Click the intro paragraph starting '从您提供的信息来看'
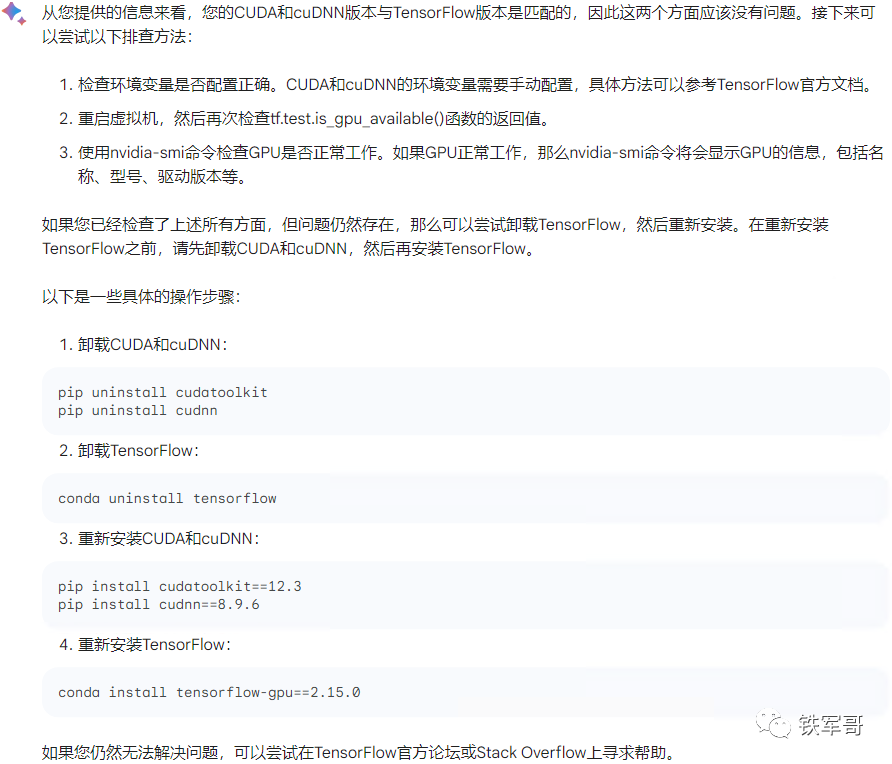Screen dimensions: 892x764 point(459,24)
